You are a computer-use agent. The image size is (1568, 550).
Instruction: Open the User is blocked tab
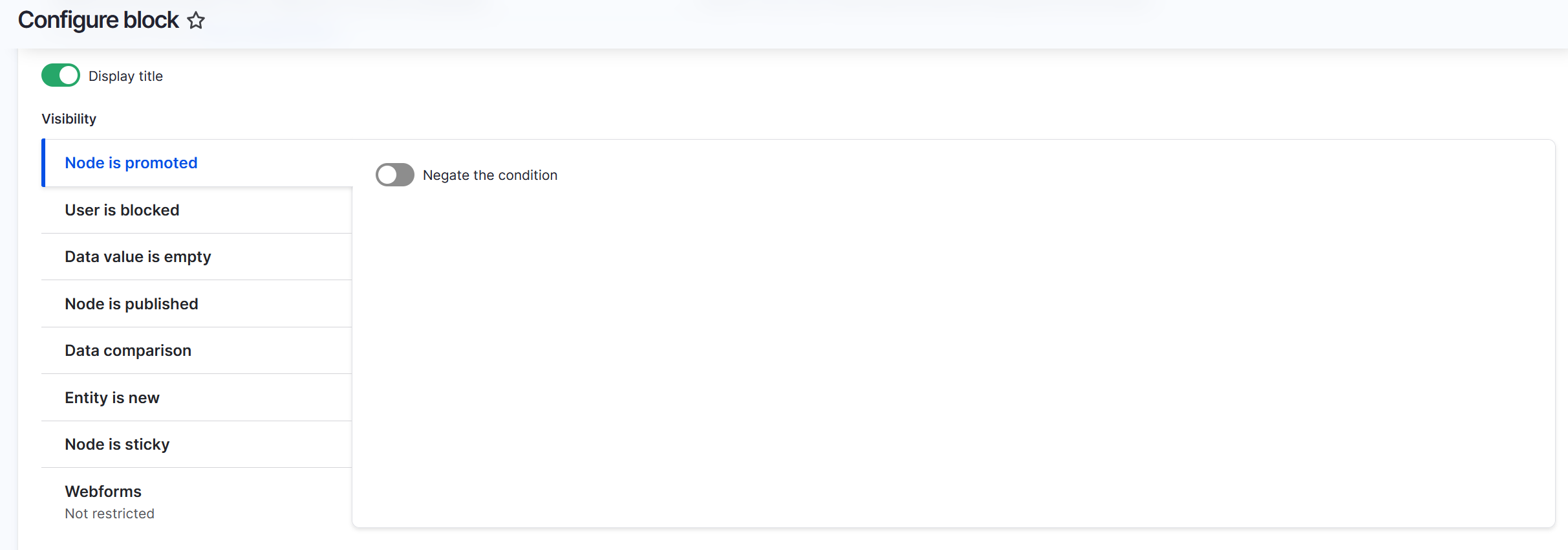[122, 210]
